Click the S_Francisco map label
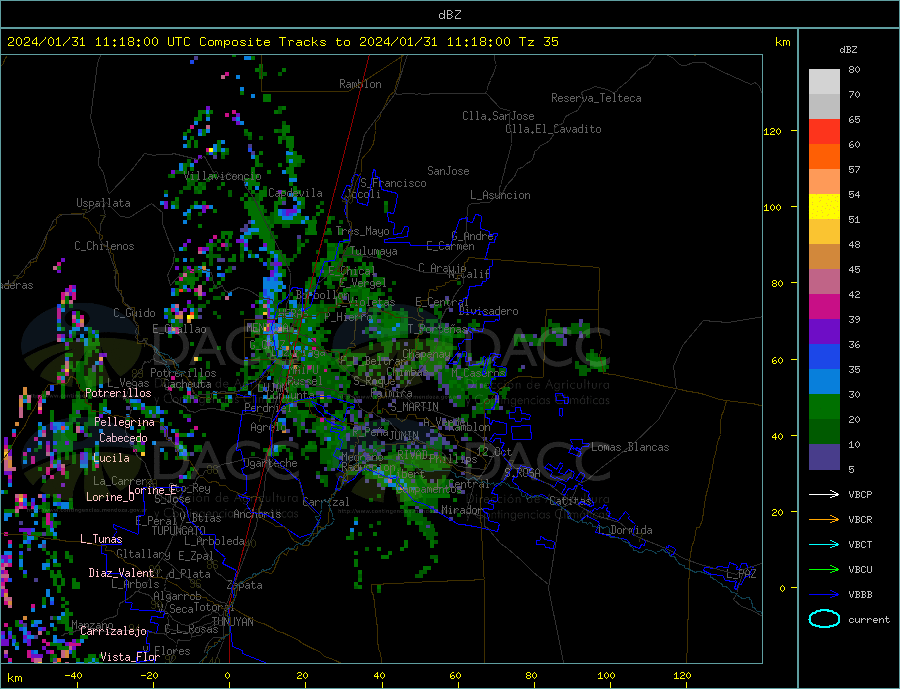 click(393, 183)
